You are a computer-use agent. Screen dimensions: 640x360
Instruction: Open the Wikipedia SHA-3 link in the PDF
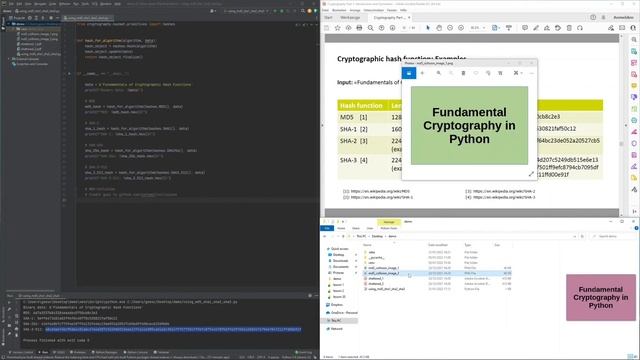[504, 197]
